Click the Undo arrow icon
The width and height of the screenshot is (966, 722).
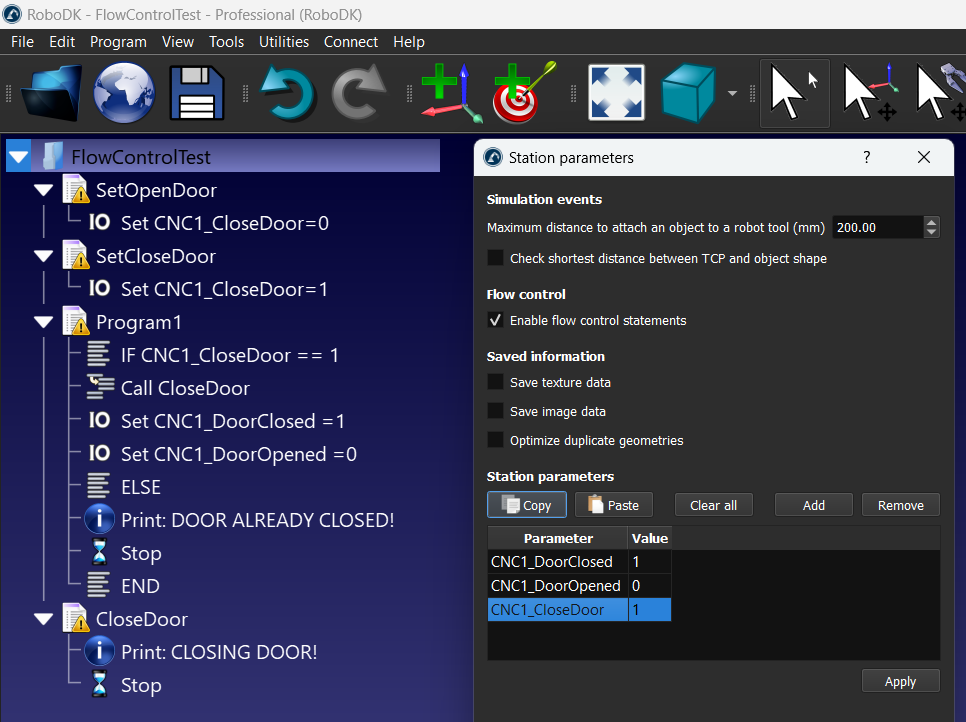coord(288,93)
